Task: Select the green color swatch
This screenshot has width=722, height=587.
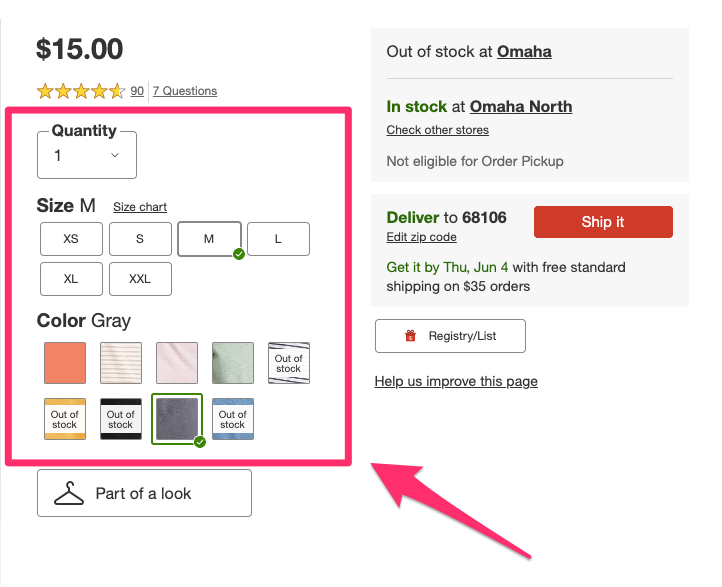Action: point(233,363)
